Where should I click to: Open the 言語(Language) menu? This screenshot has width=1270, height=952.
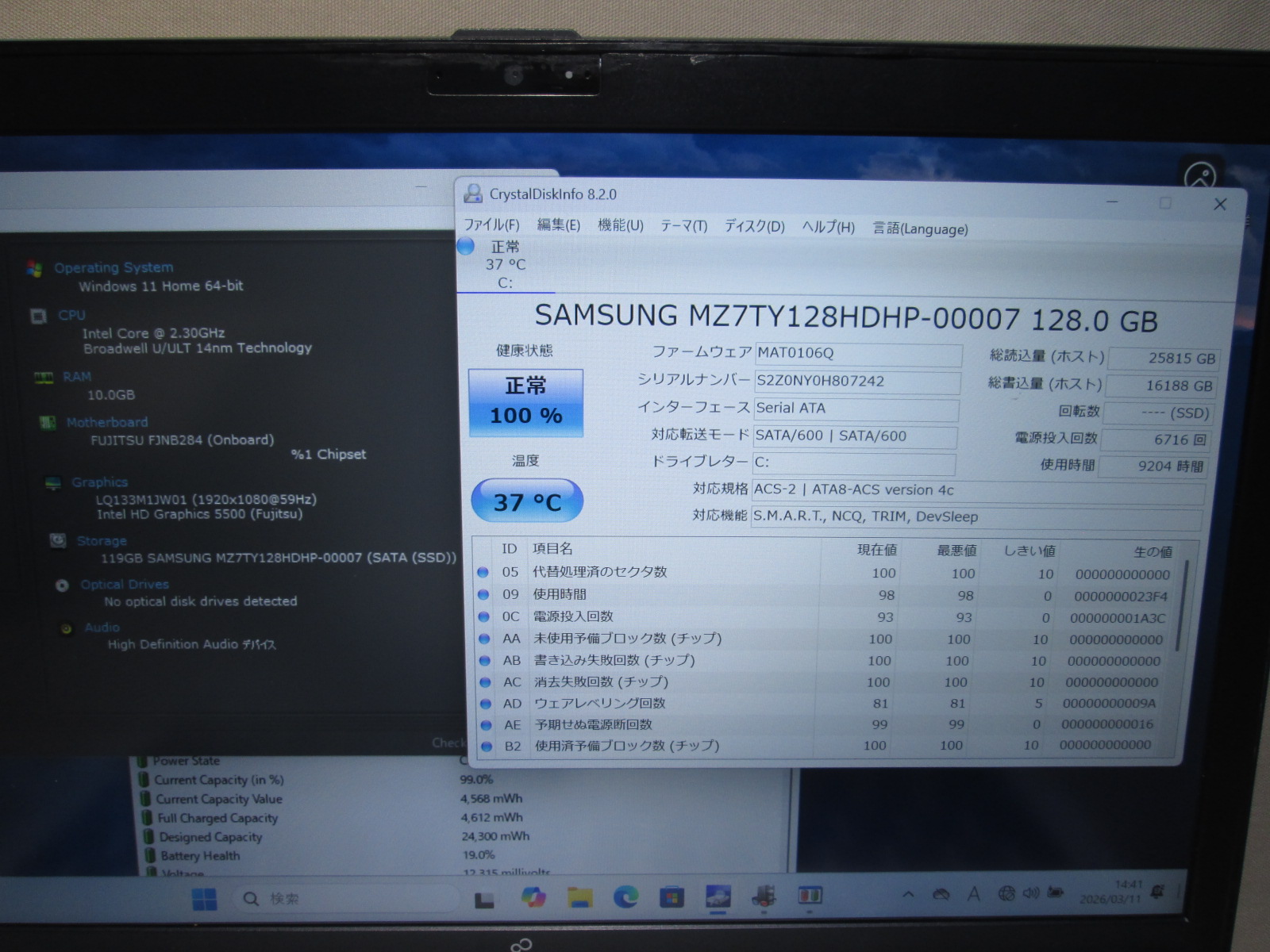point(920,228)
